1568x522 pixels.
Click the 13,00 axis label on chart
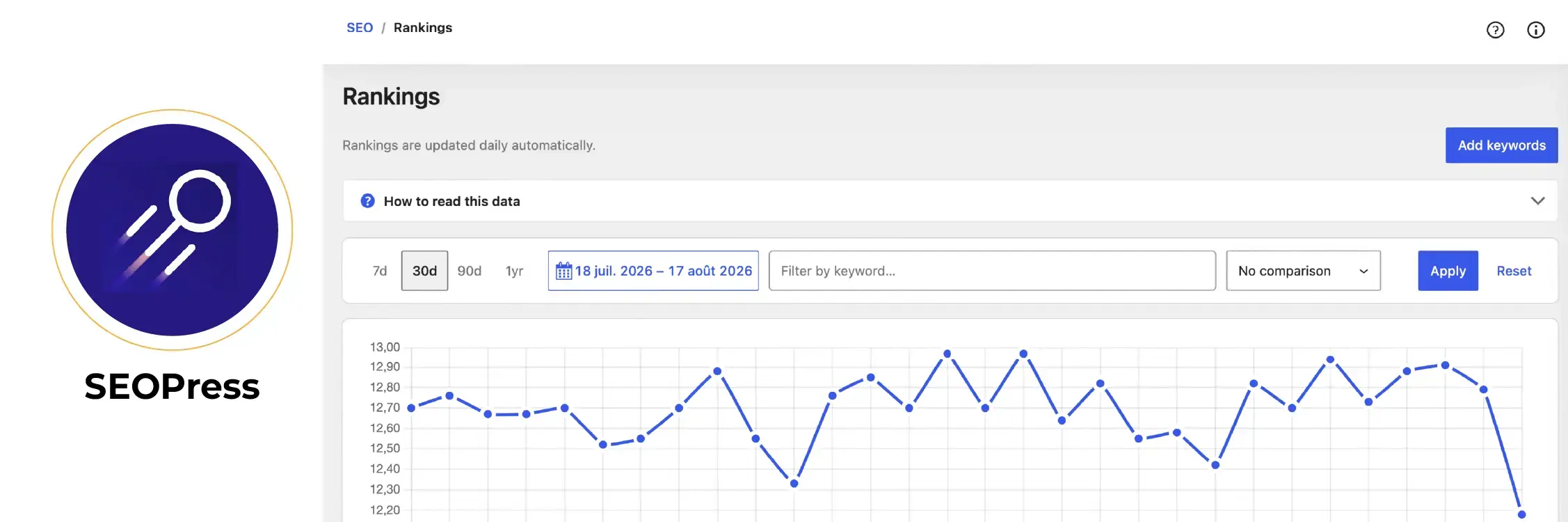click(x=385, y=347)
